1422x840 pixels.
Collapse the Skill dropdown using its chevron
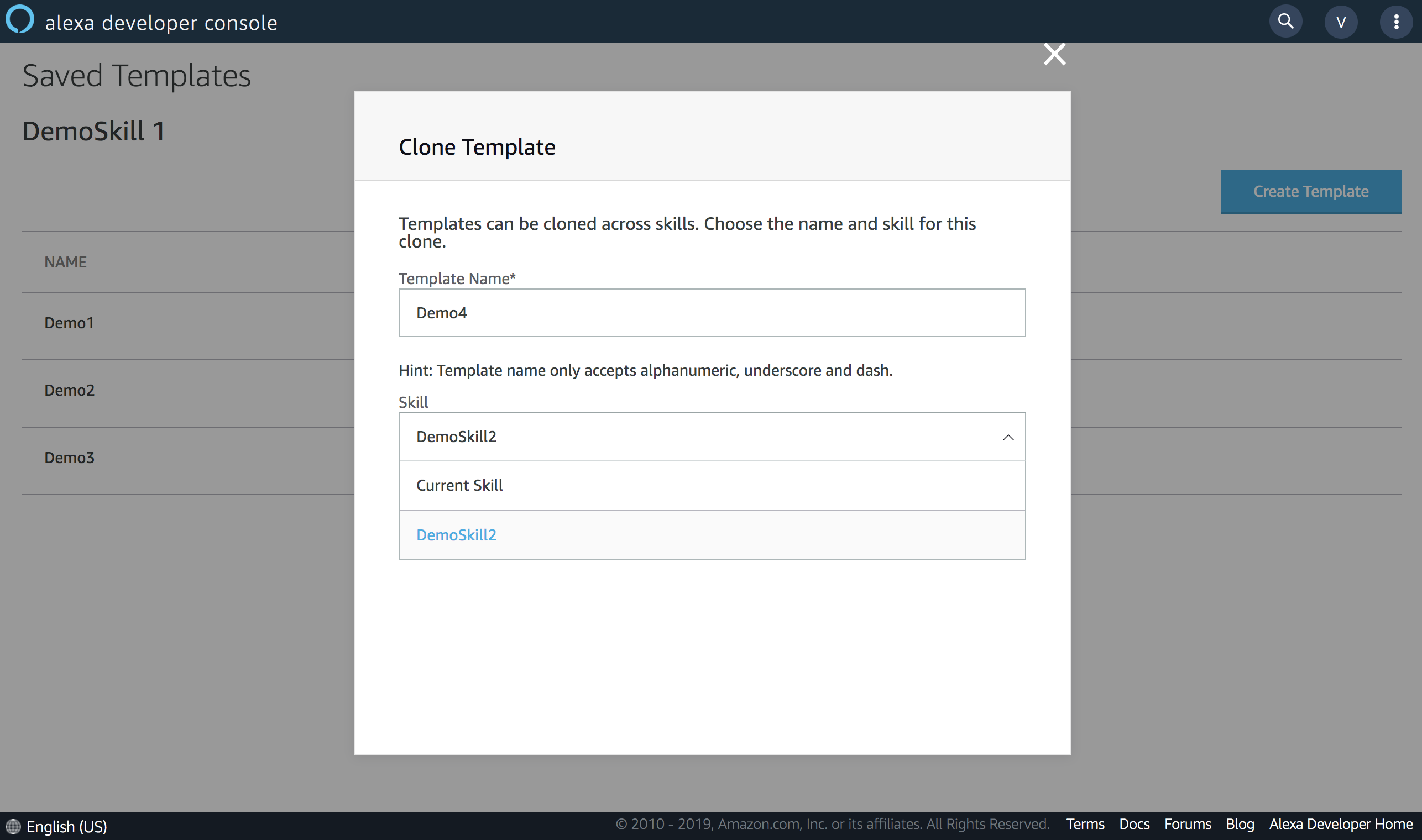[x=1008, y=437]
